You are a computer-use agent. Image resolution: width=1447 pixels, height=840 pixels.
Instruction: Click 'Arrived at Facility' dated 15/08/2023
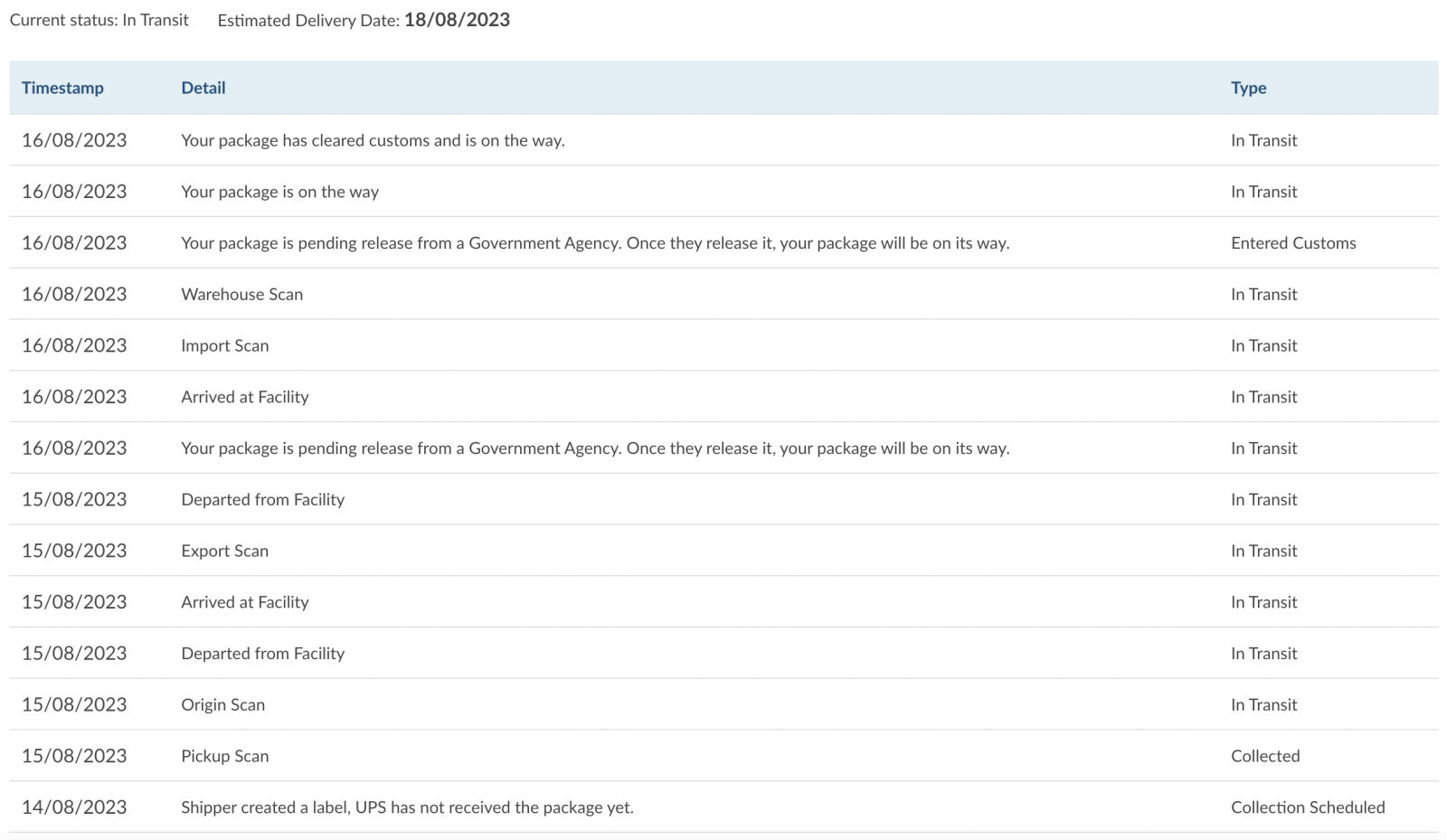click(x=244, y=602)
